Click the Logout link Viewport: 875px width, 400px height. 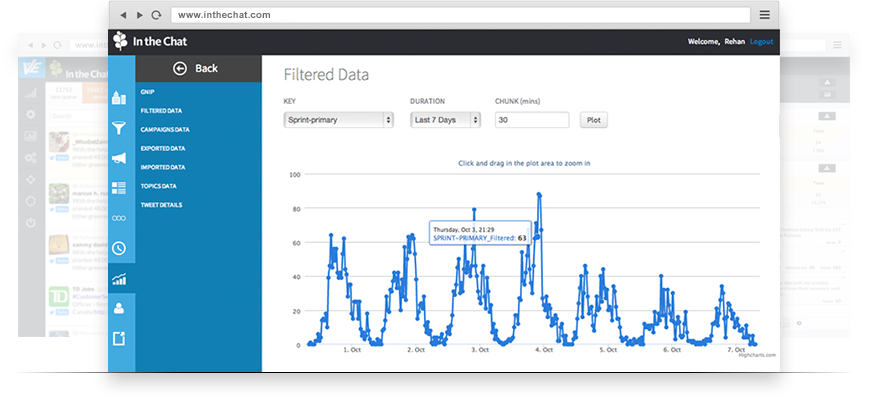coord(761,42)
